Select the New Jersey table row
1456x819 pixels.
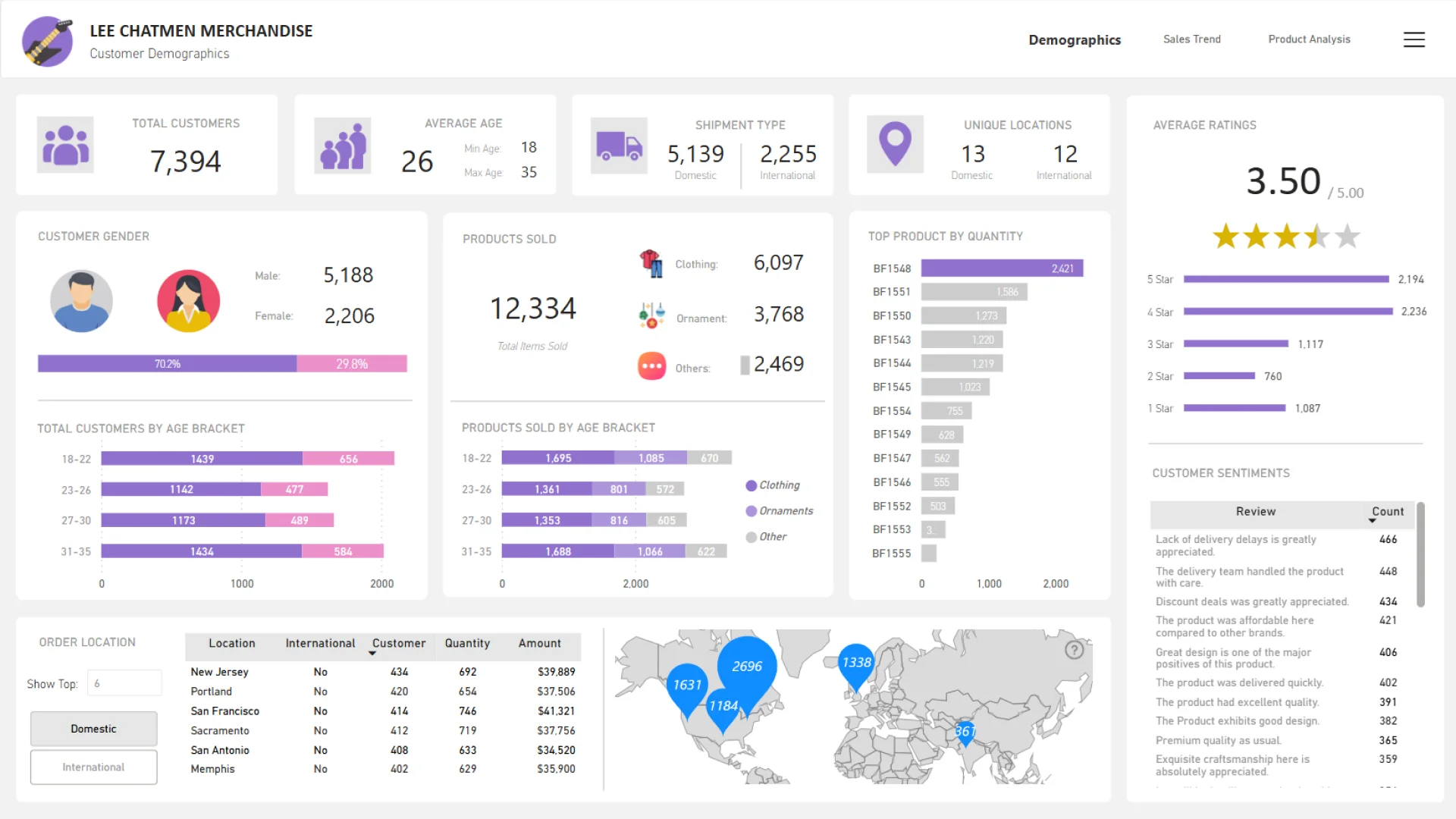(x=383, y=673)
